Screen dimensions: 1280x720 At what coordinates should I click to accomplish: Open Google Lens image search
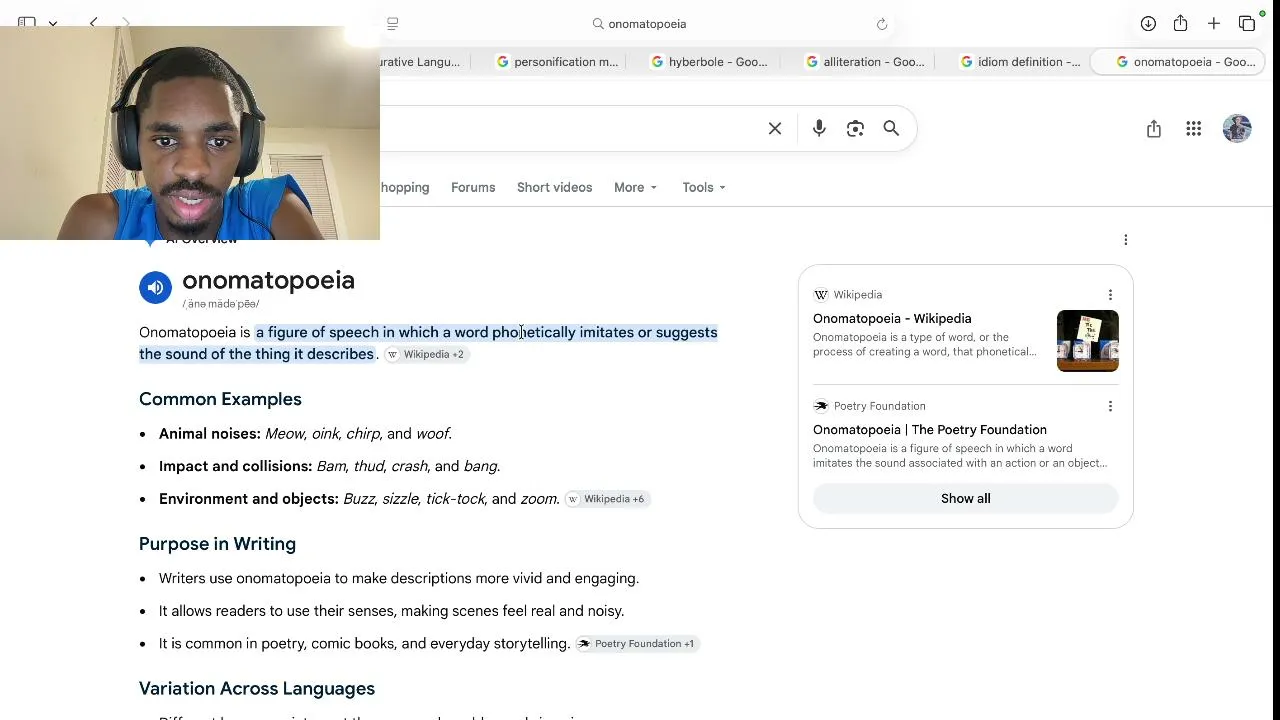[x=855, y=128]
